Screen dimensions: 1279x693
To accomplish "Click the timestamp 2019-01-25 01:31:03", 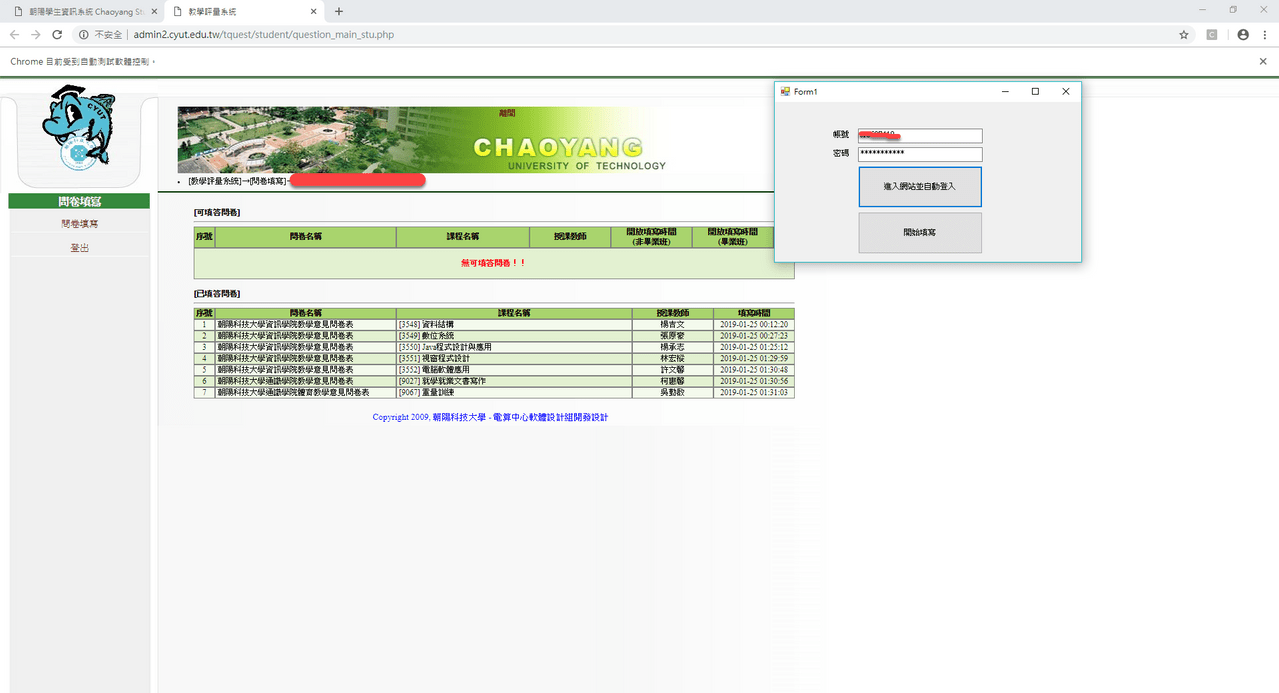I will [x=753, y=393].
